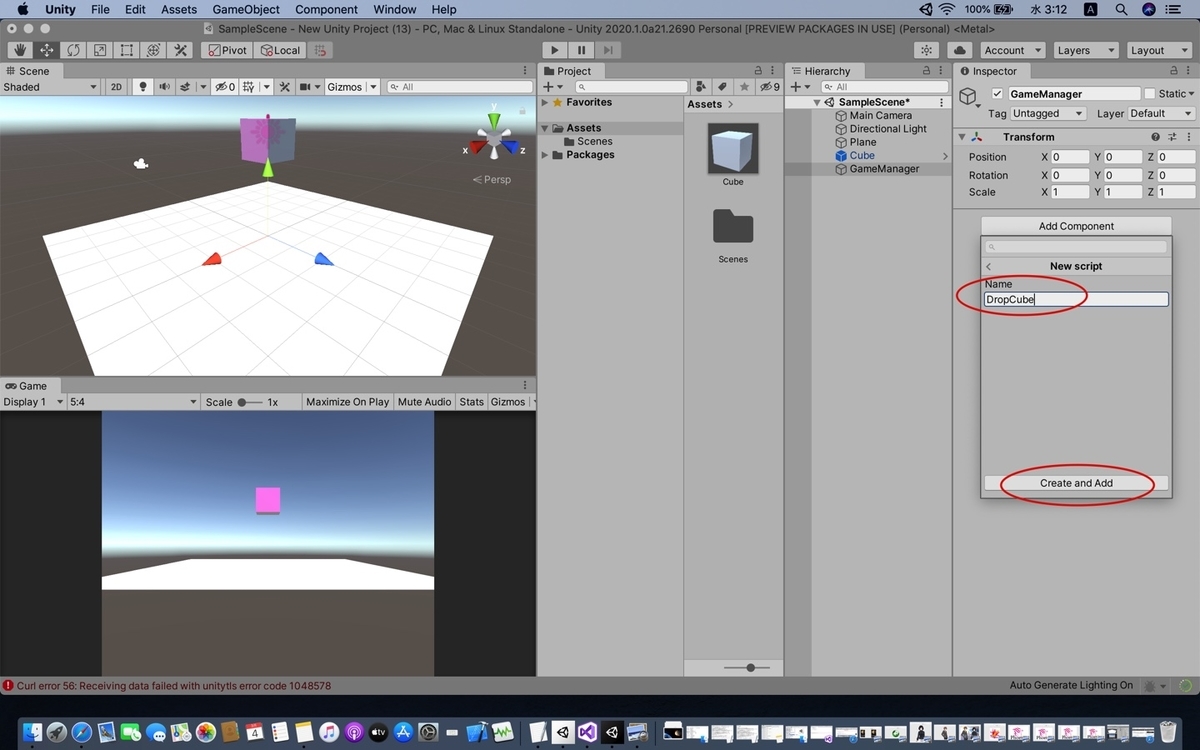The image size is (1200, 750).
Task: Select the Hand tool in toolbar
Action: pos(20,50)
